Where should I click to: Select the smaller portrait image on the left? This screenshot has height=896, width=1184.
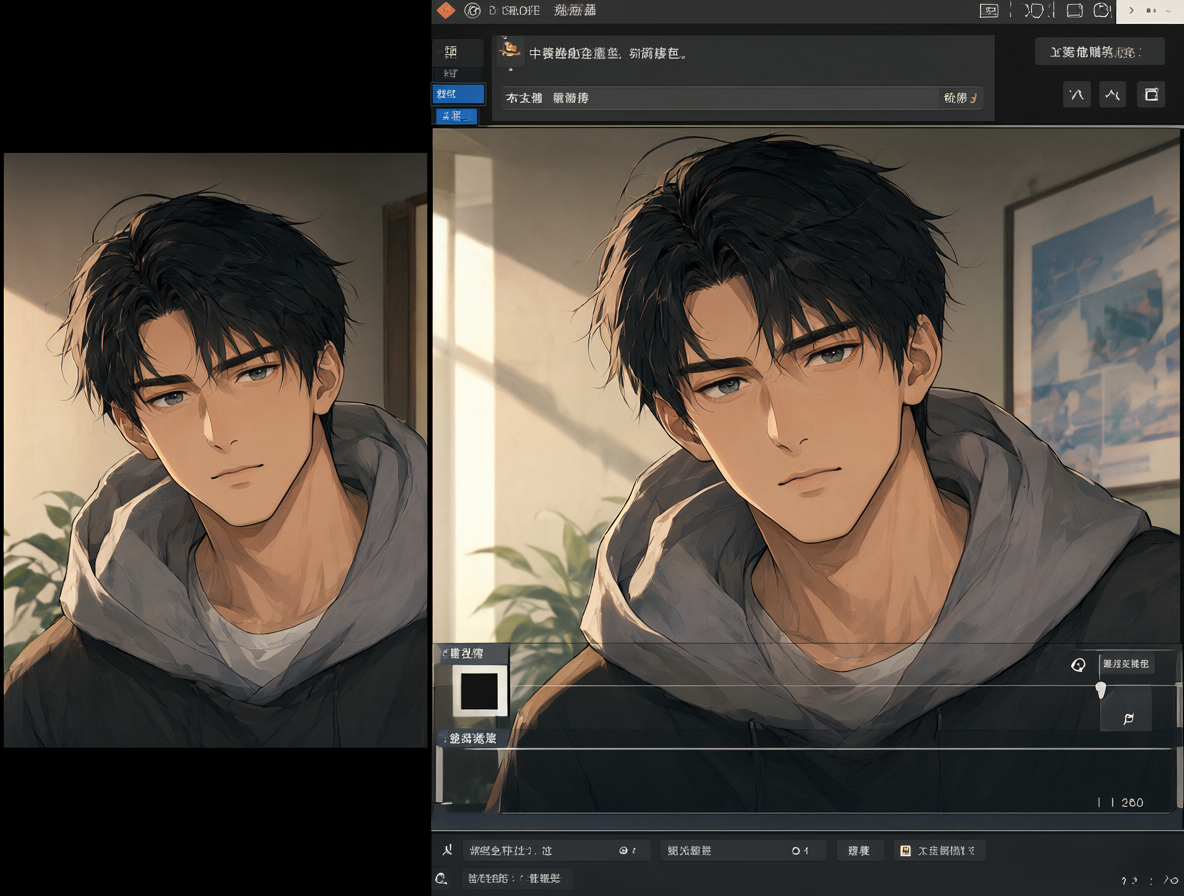pos(215,451)
